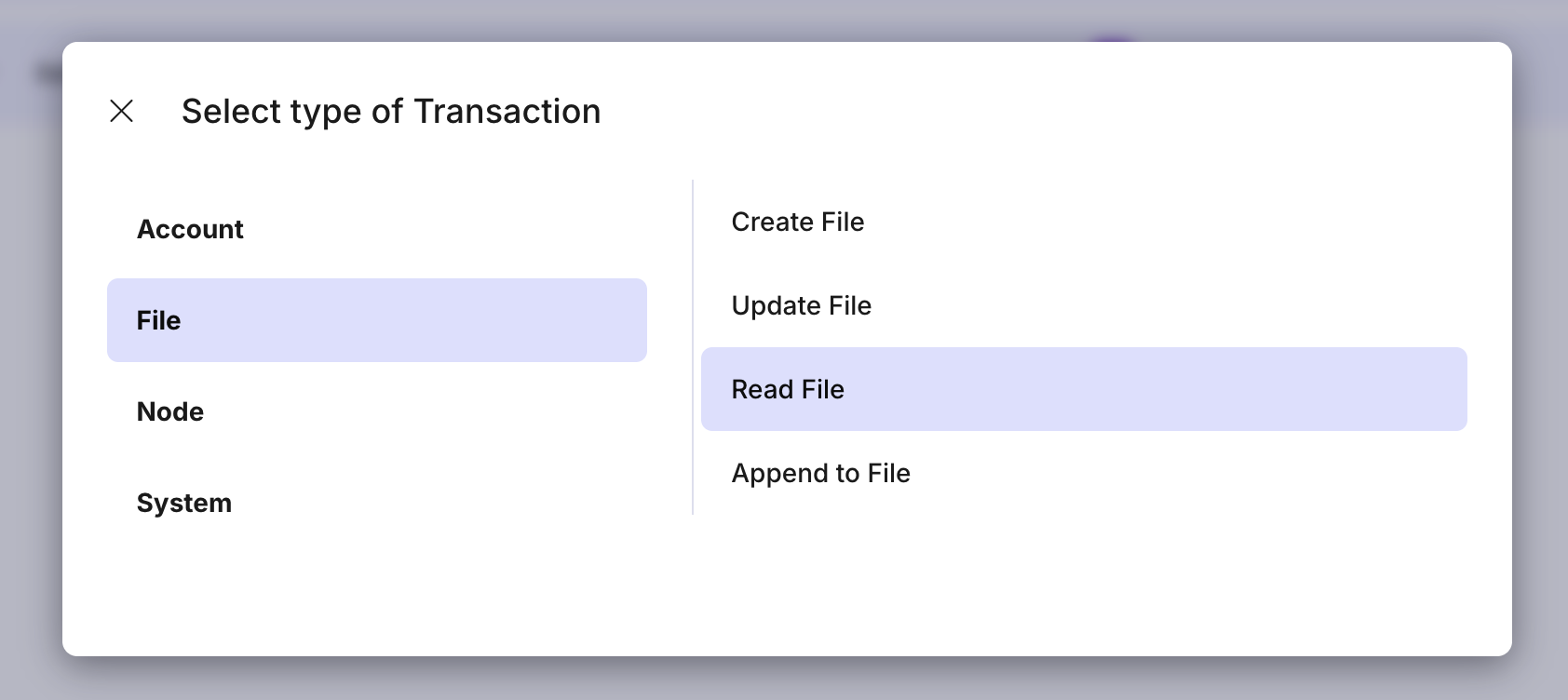Select Node from the category list
Image resolution: width=1568 pixels, height=700 pixels.
click(x=170, y=411)
